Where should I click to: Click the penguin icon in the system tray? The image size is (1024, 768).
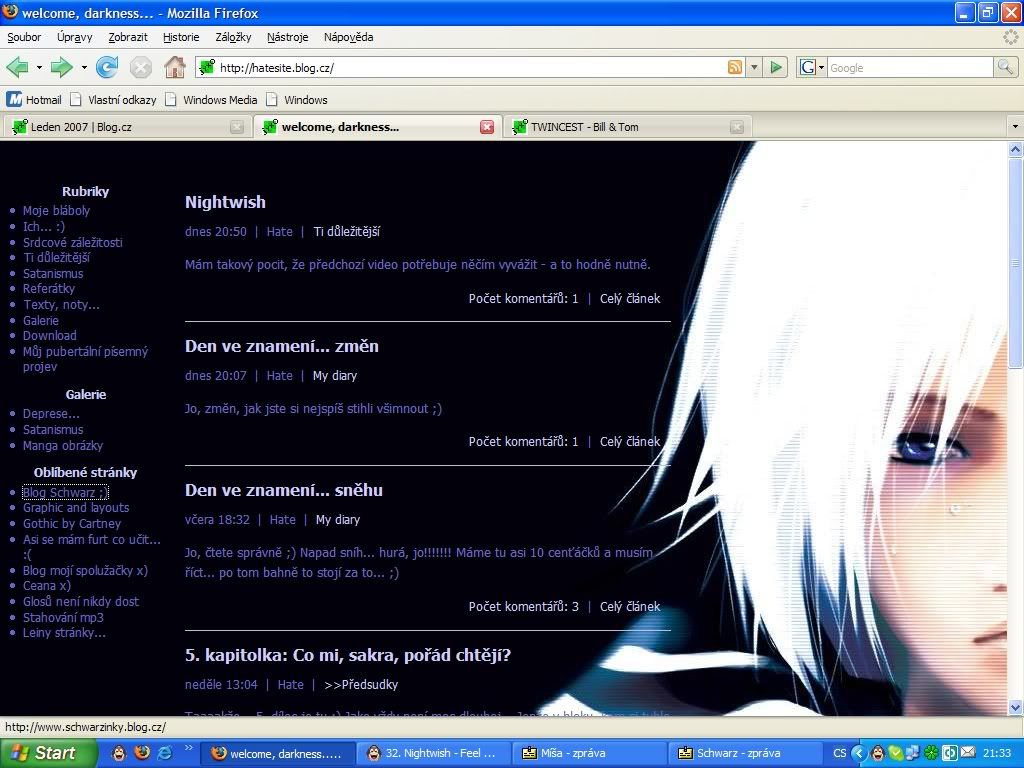click(877, 753)
